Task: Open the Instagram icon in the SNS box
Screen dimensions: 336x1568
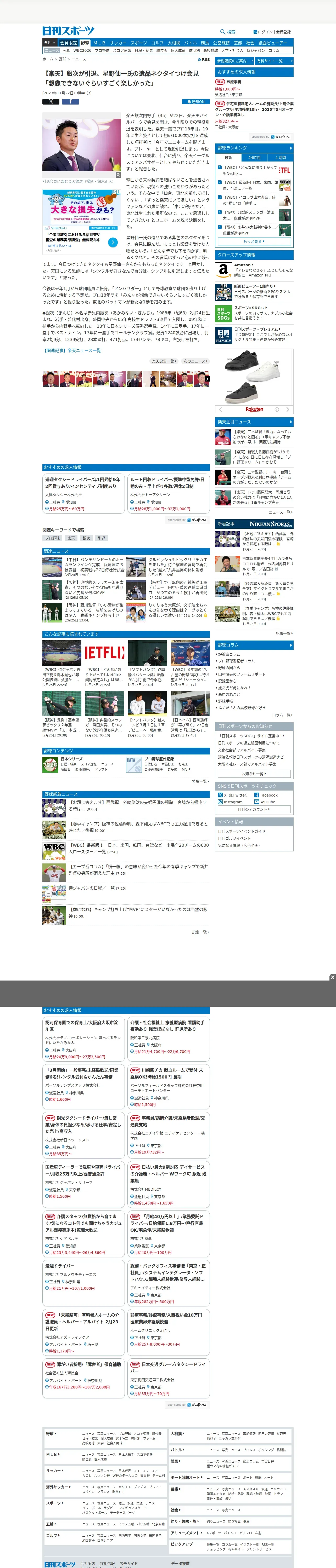Action: click(x=221, y=802)
